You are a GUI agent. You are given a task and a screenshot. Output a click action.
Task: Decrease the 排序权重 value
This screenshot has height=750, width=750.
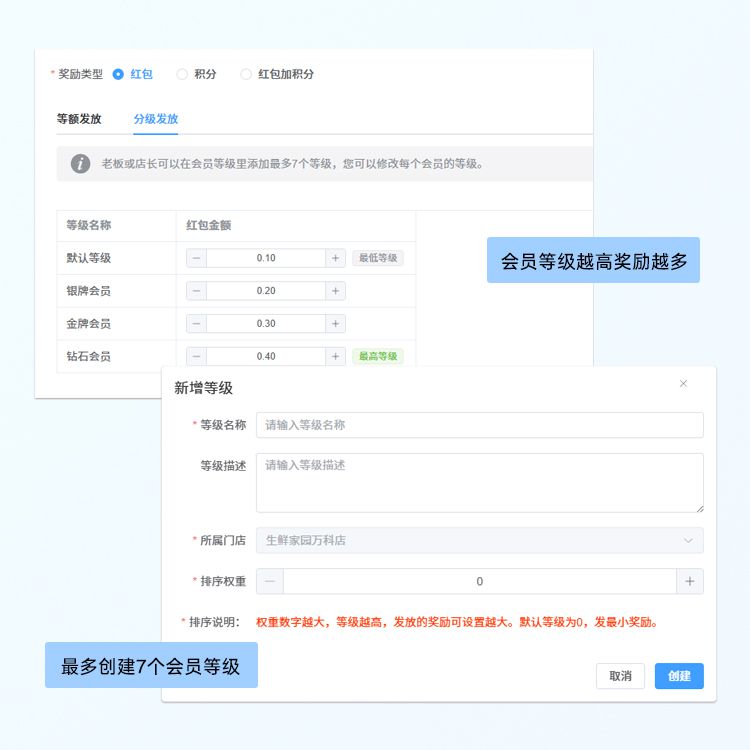(x=270, y=582)
